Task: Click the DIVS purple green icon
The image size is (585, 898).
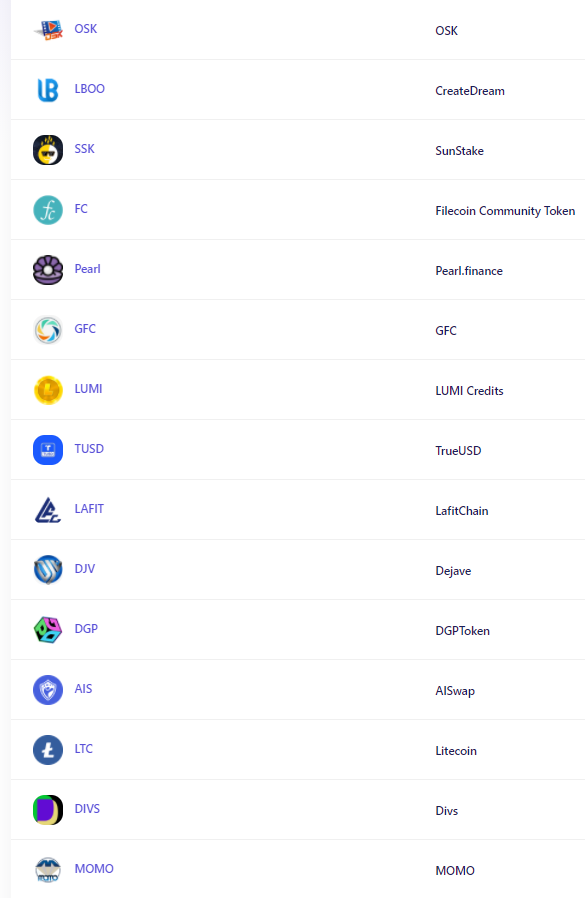Action: click(48, 810)
